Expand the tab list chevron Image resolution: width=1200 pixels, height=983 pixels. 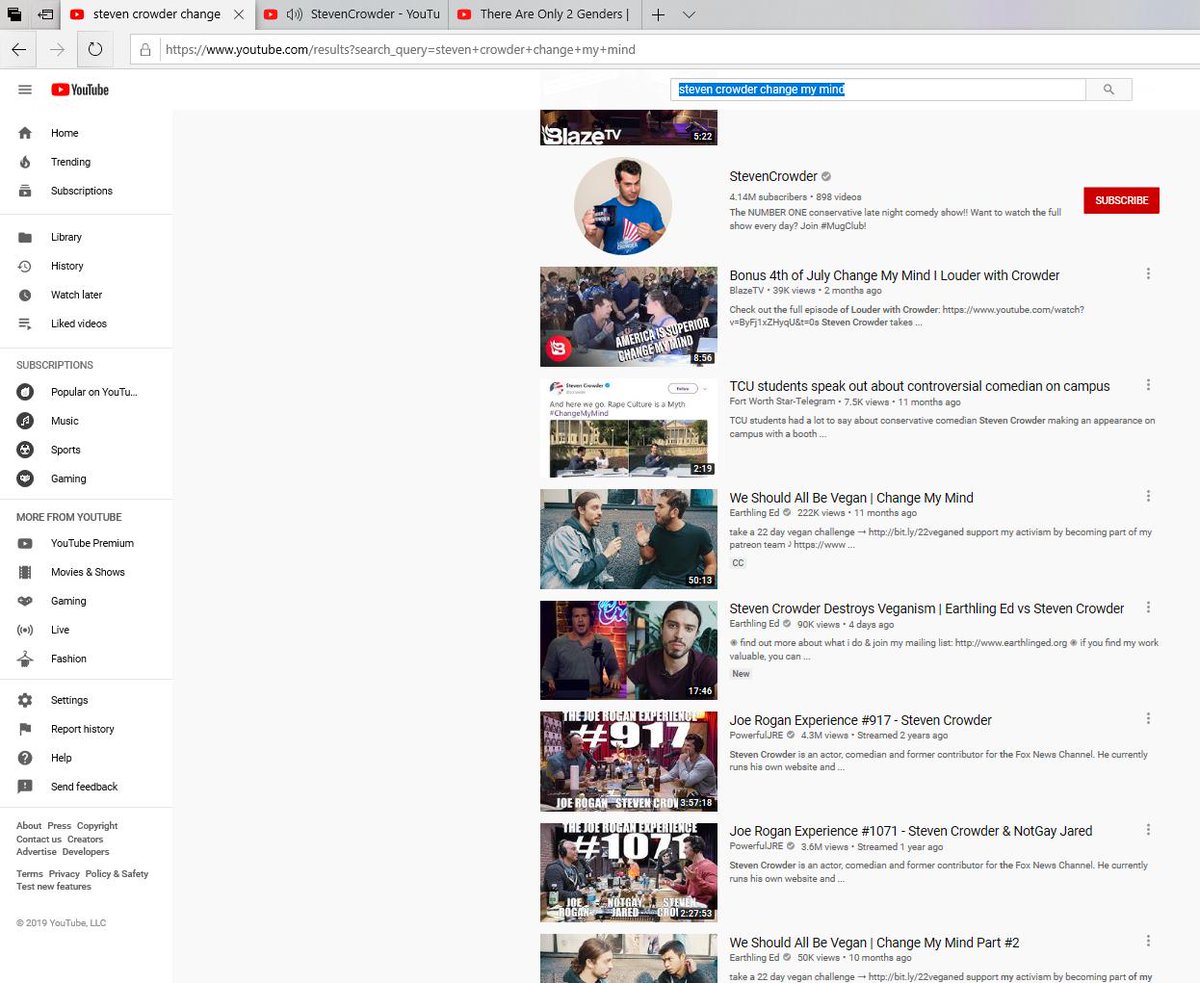click(689, 14)
